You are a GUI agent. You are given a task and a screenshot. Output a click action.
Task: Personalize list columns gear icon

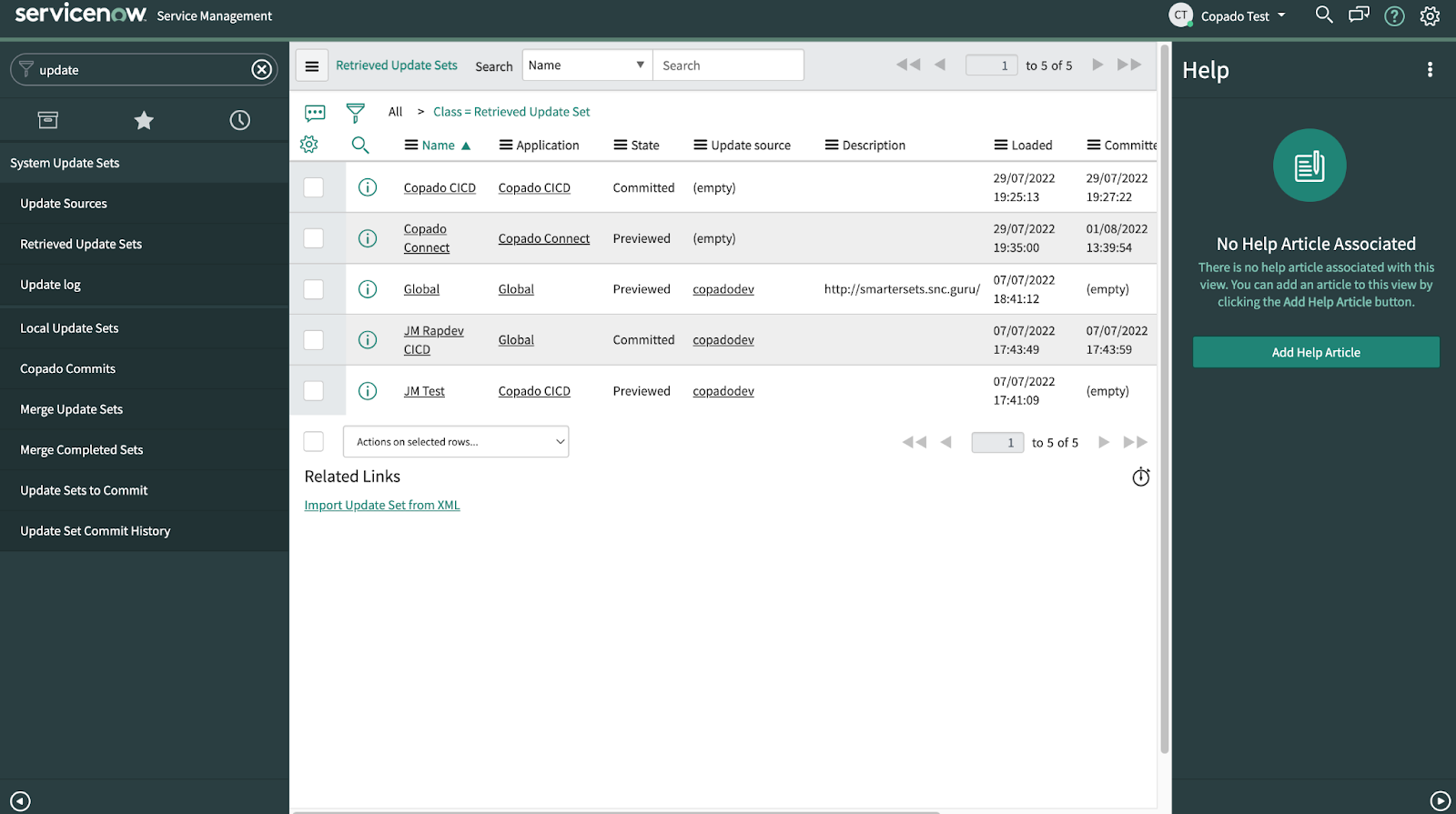[309, 145]
